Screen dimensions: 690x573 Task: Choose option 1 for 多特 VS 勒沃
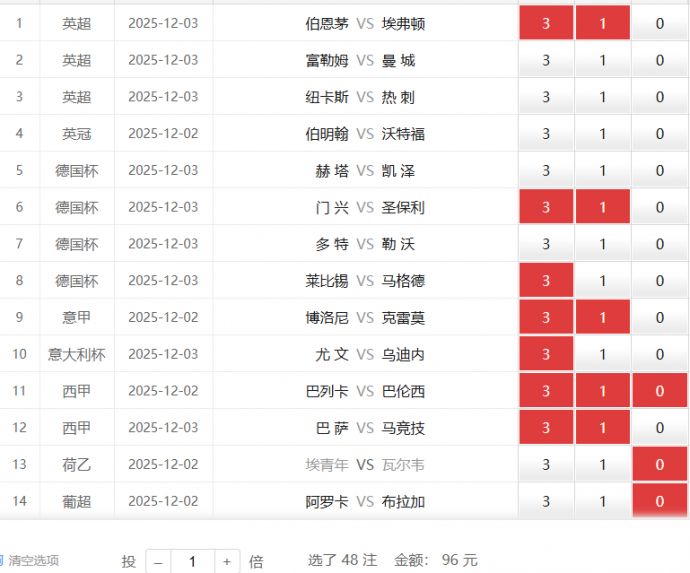pos(602,244)
